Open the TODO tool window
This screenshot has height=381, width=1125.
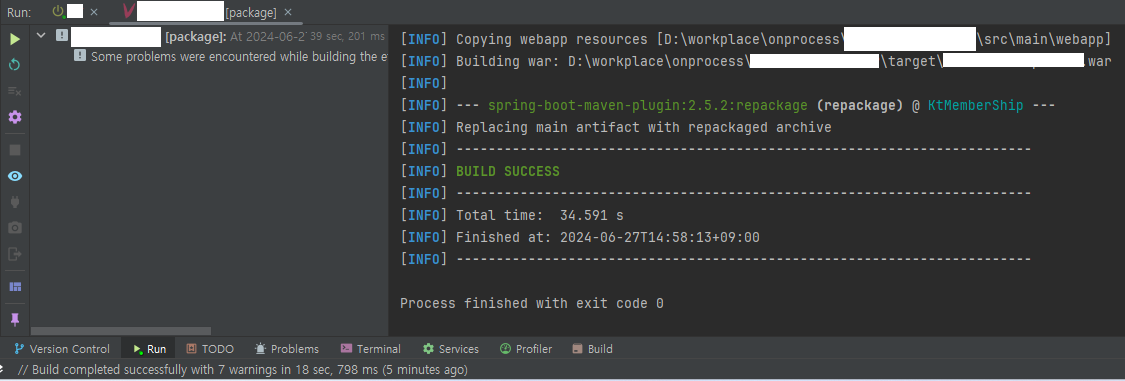tap(210, 349)
